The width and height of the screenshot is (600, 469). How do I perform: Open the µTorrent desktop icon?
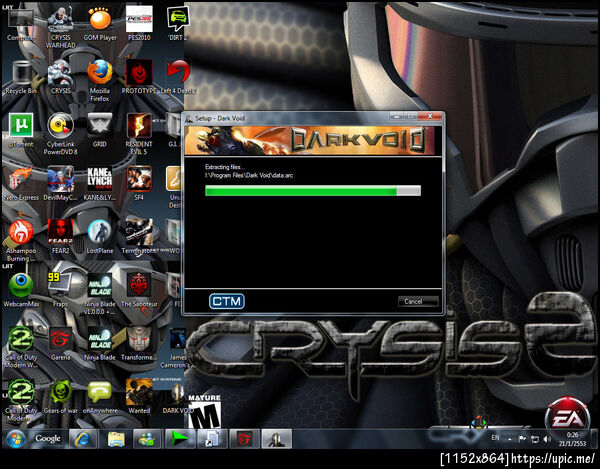coord(21,131)
